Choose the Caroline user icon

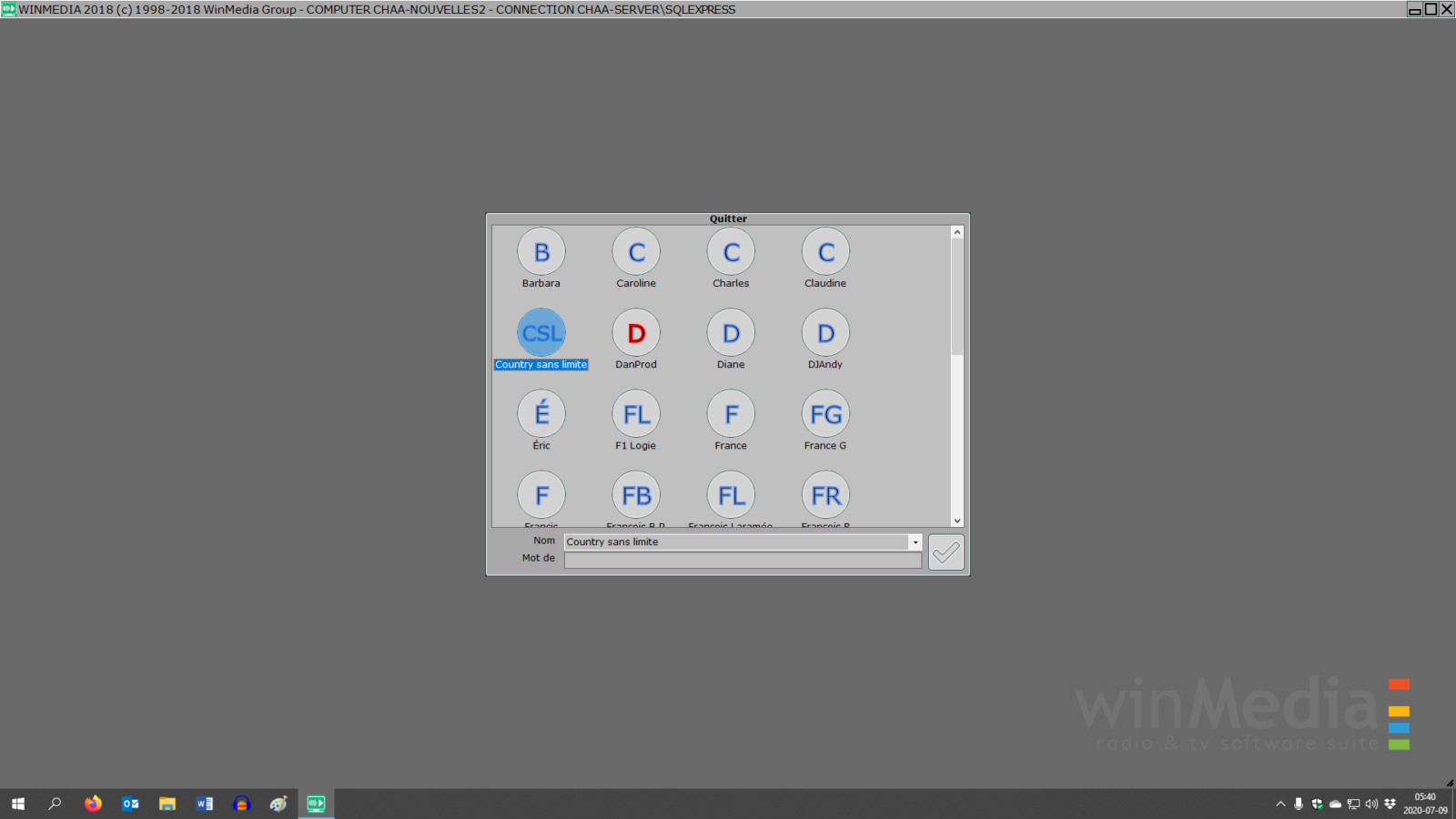tap(636, 252)
